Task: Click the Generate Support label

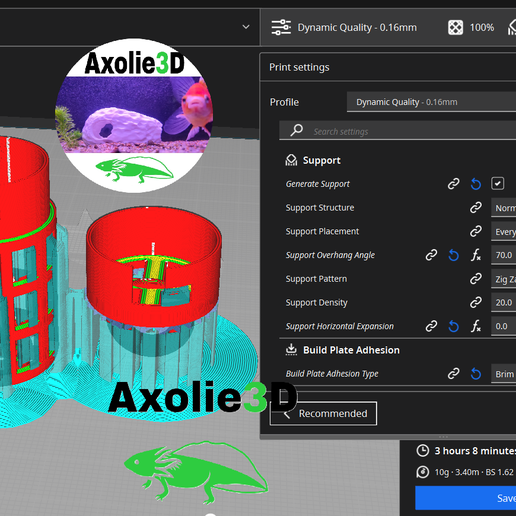Action: (x=318, y=184)
